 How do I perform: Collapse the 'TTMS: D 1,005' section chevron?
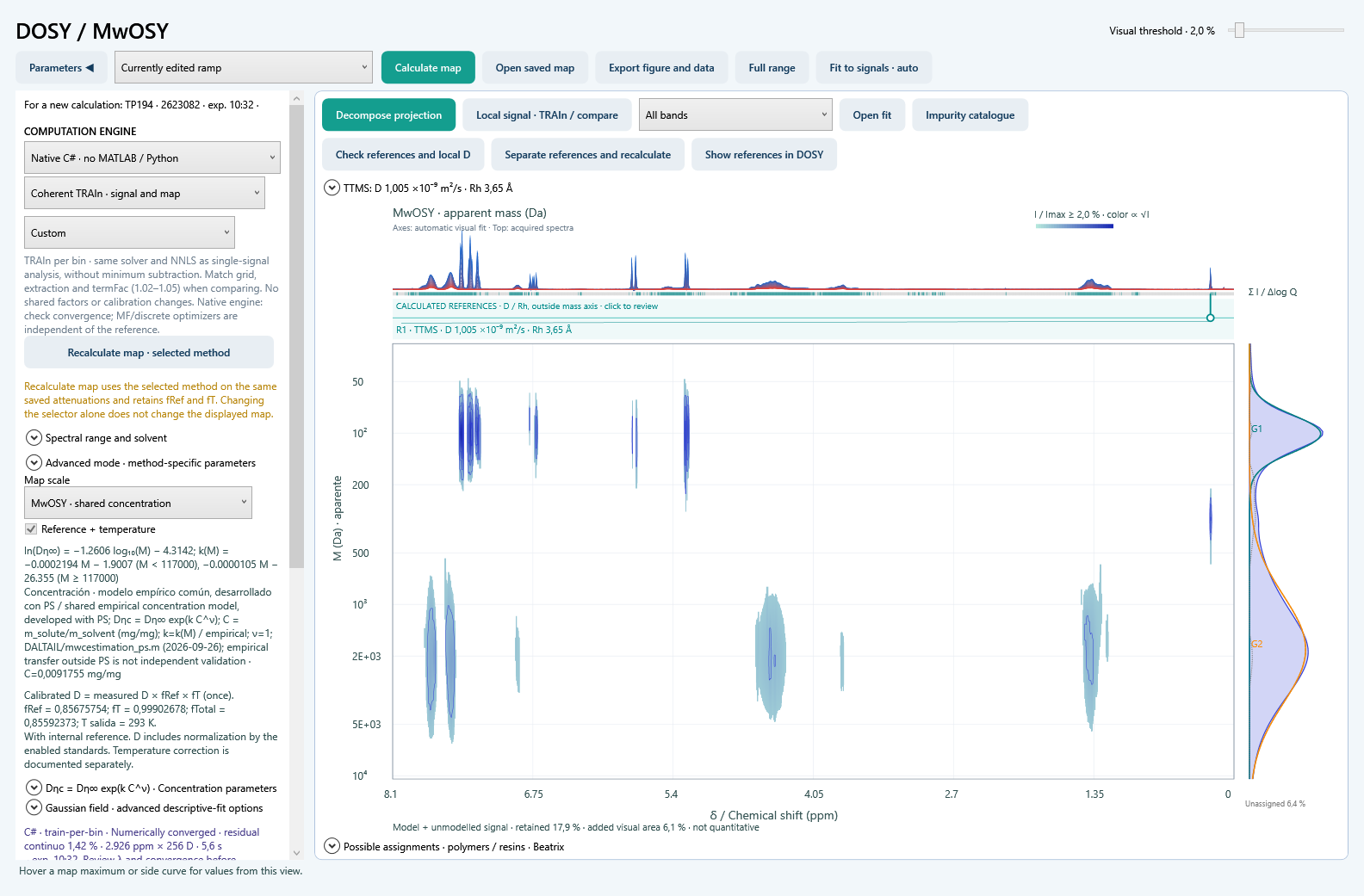click(332, 188)
